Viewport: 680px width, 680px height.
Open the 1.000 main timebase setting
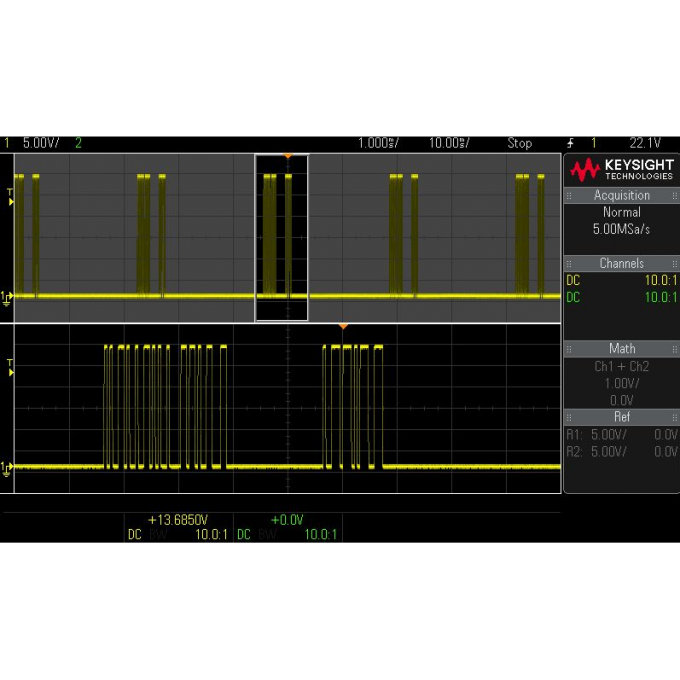click(378, 143)
